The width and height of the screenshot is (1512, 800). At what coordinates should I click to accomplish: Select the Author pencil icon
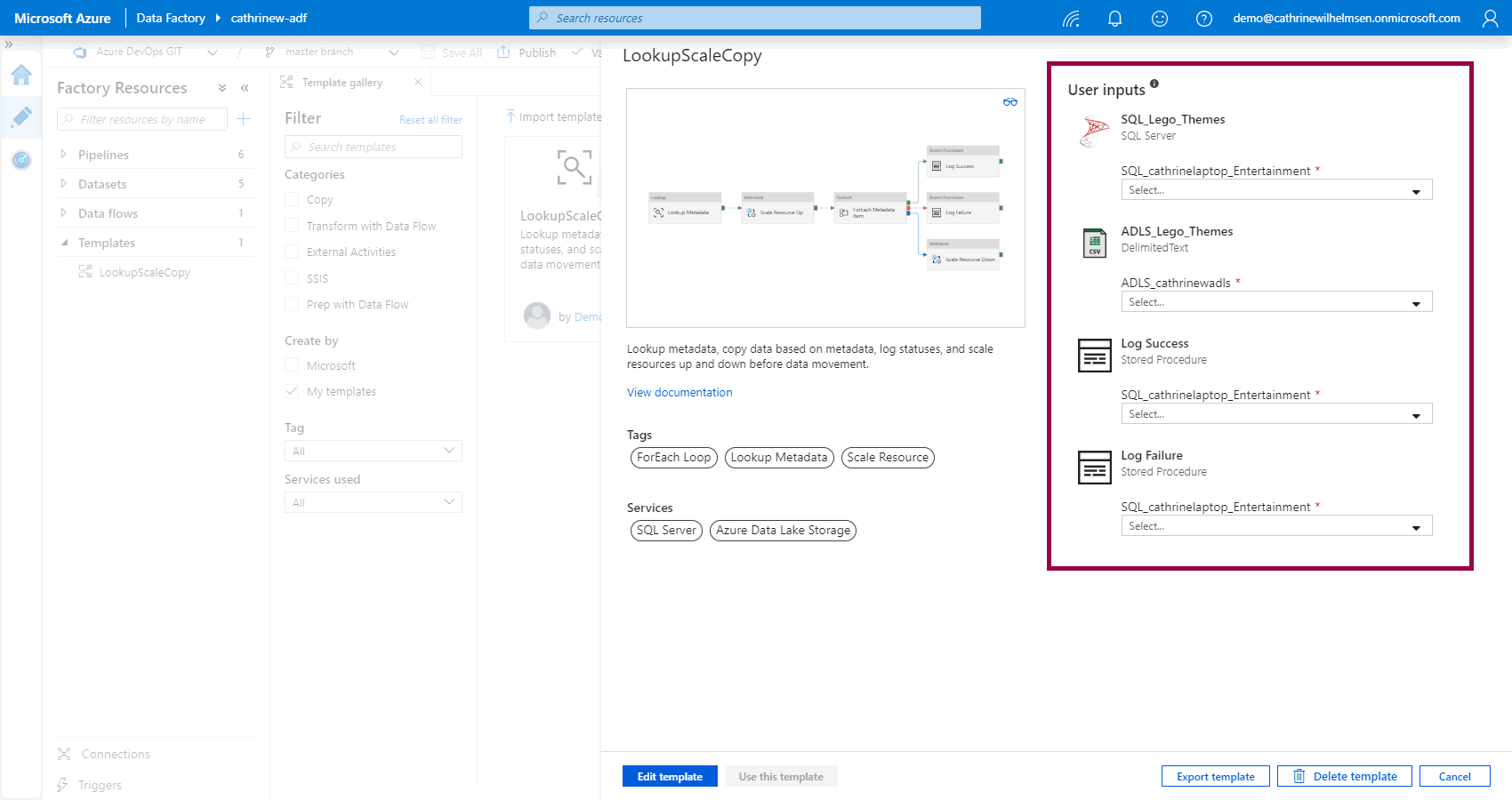[21, 117]
